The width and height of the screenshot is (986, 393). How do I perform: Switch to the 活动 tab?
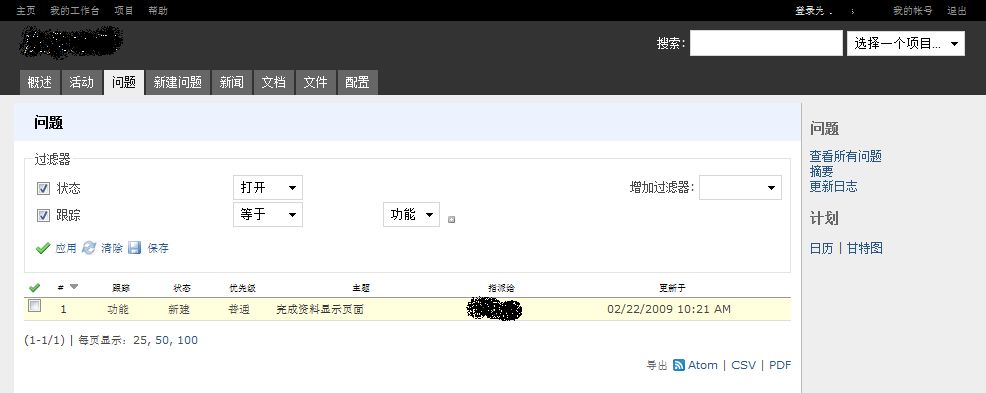pyautogui.click(x=81, y=82)
